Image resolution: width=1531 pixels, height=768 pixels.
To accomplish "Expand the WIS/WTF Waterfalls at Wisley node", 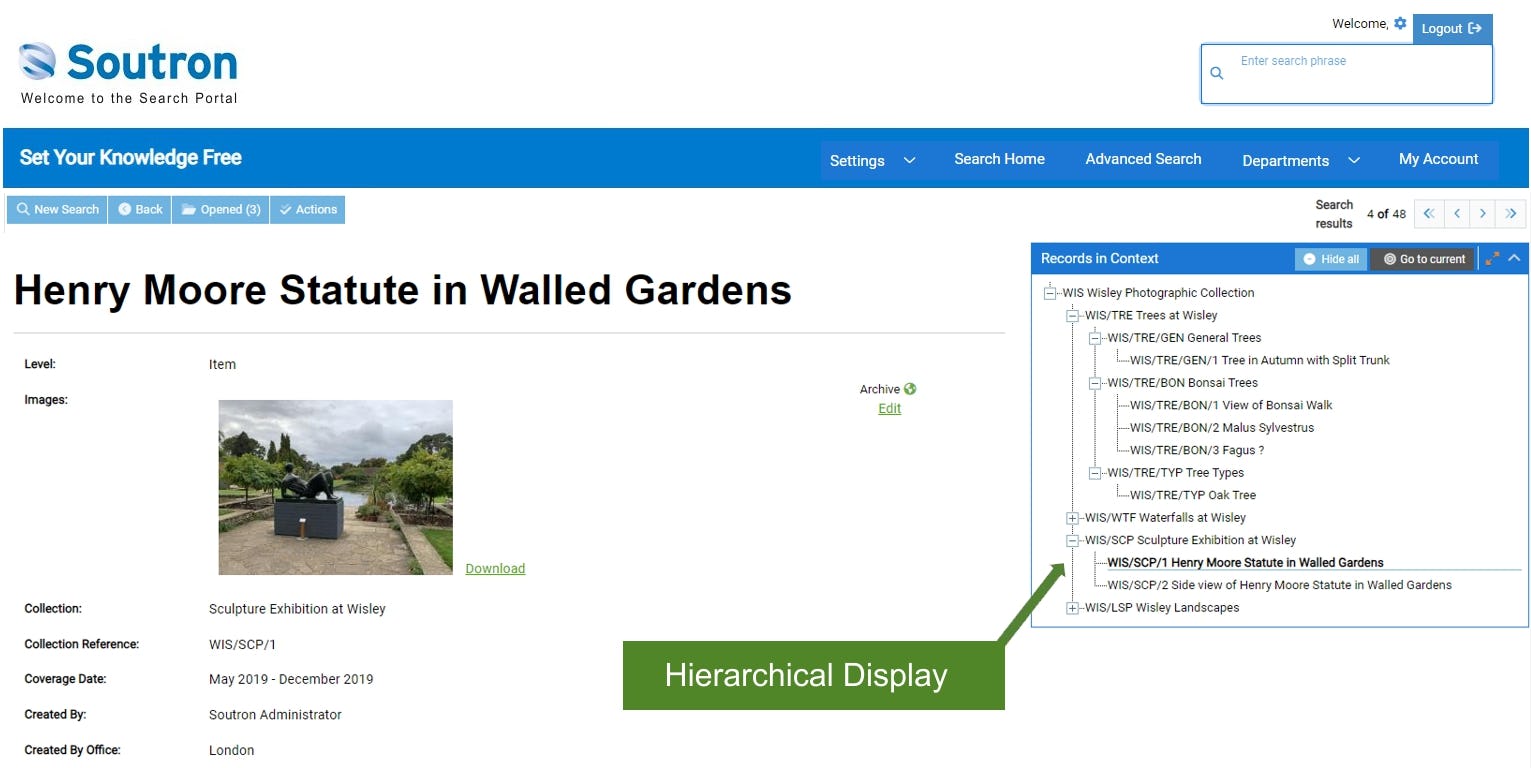I will [1071, 518].
